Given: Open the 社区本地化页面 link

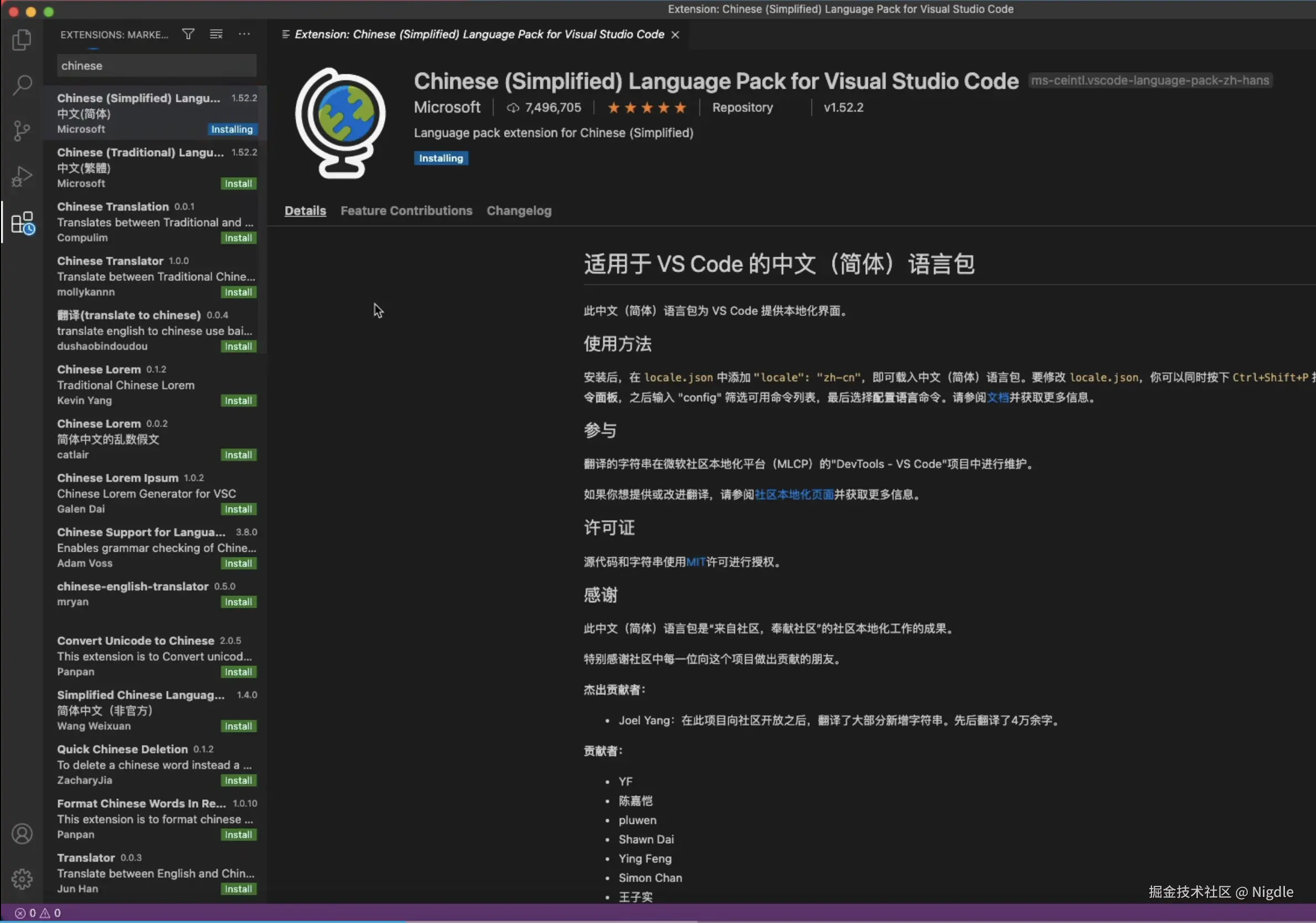Looking at the screenshot, I should point(794,495).
